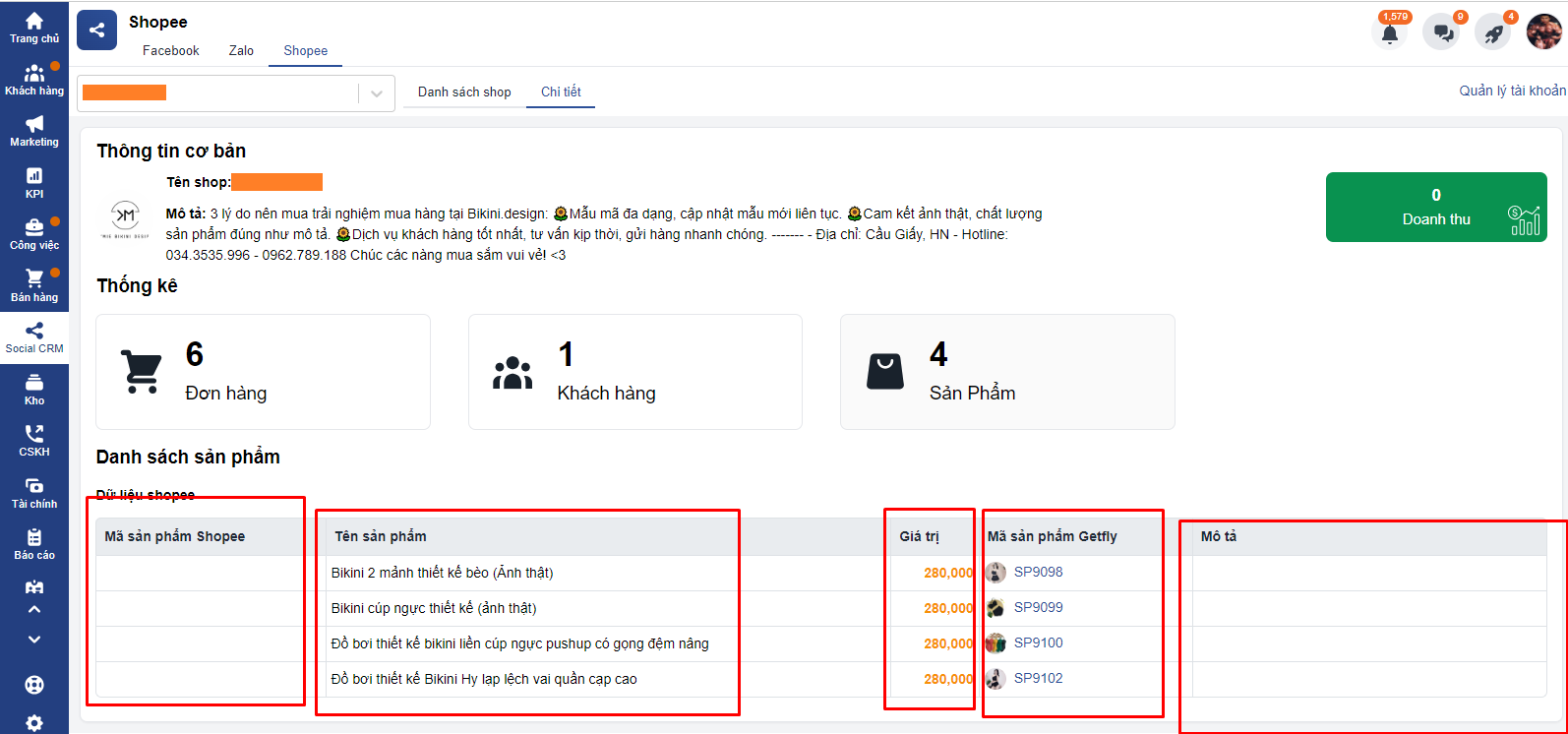This screenshot has width=1568, height=734.
Task: Switch to the Zalo tab
Action: (241, 51)
